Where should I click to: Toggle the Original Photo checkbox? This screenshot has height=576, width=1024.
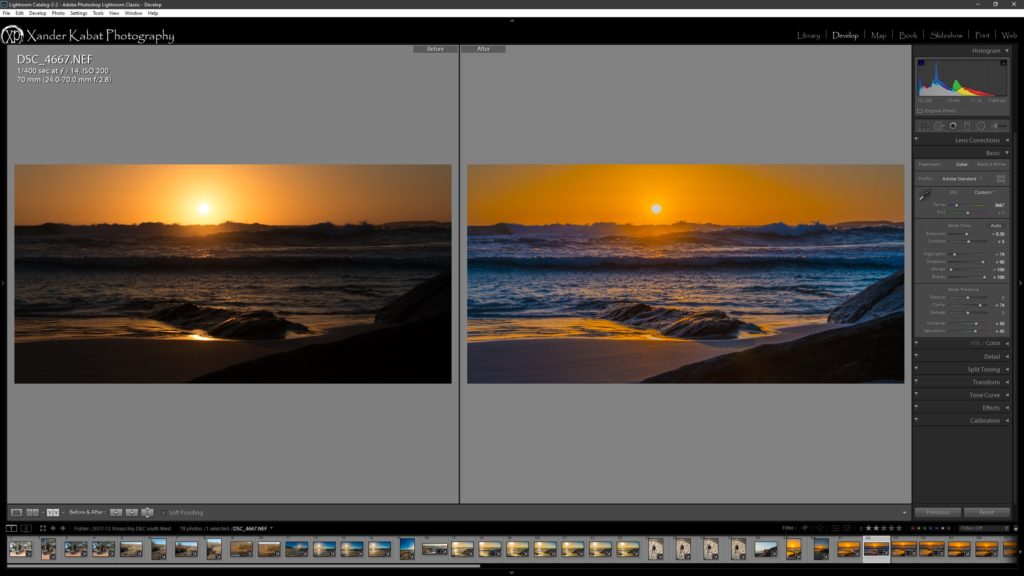(920, 110)
